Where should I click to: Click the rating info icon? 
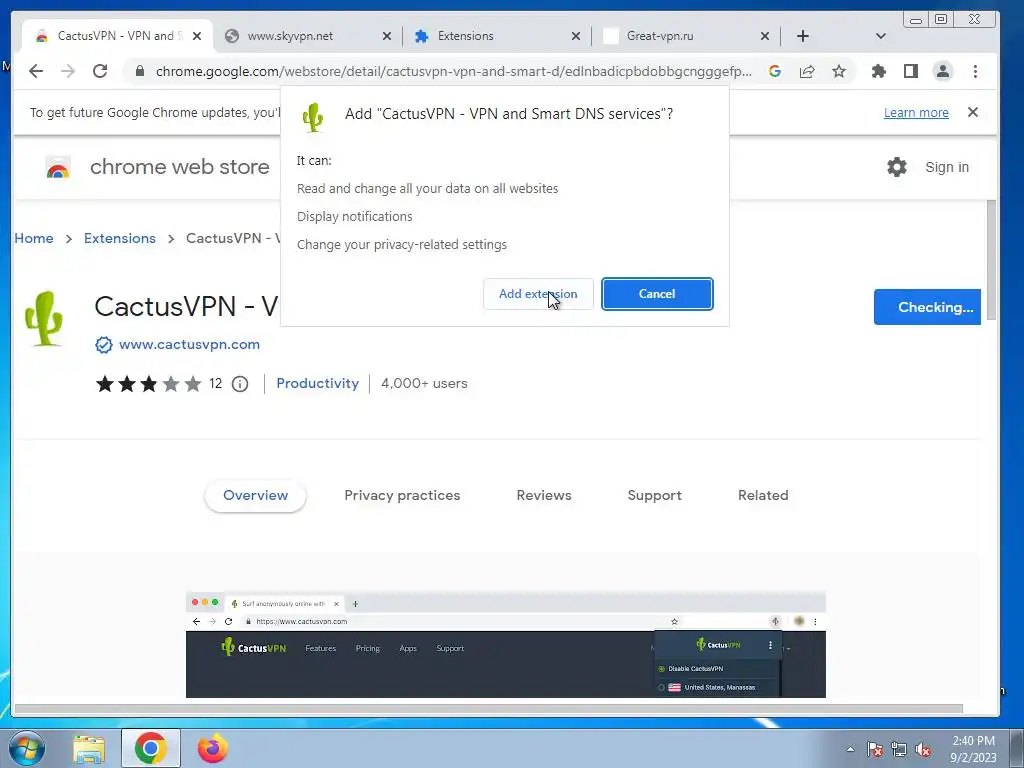pyautogui.click(x=240, y=384)
